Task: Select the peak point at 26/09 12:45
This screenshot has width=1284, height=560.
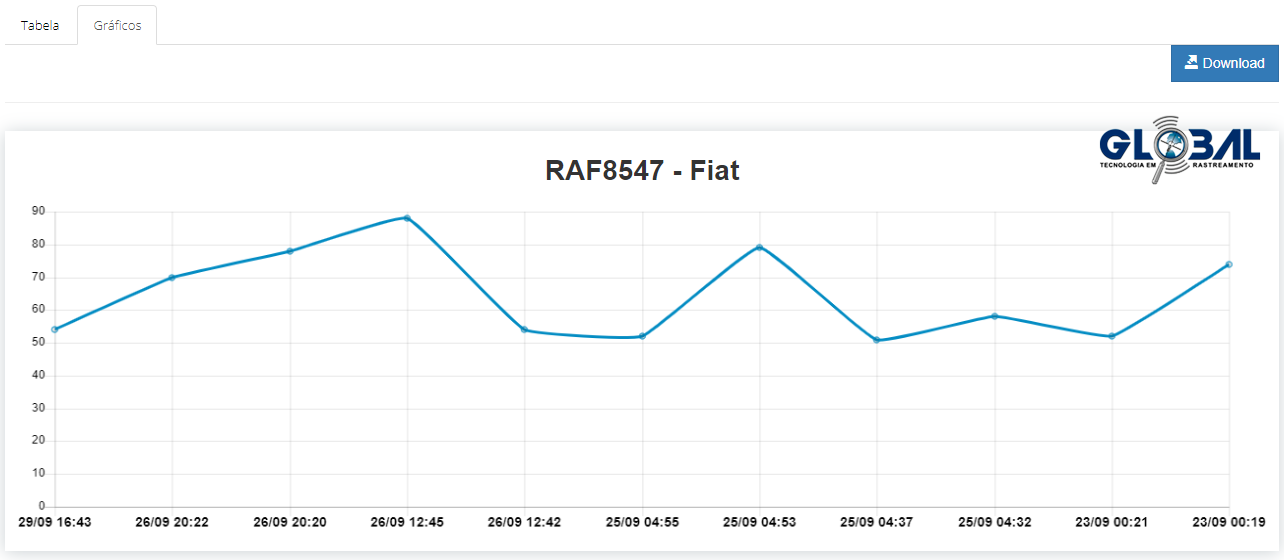Action: click(407, 218)
